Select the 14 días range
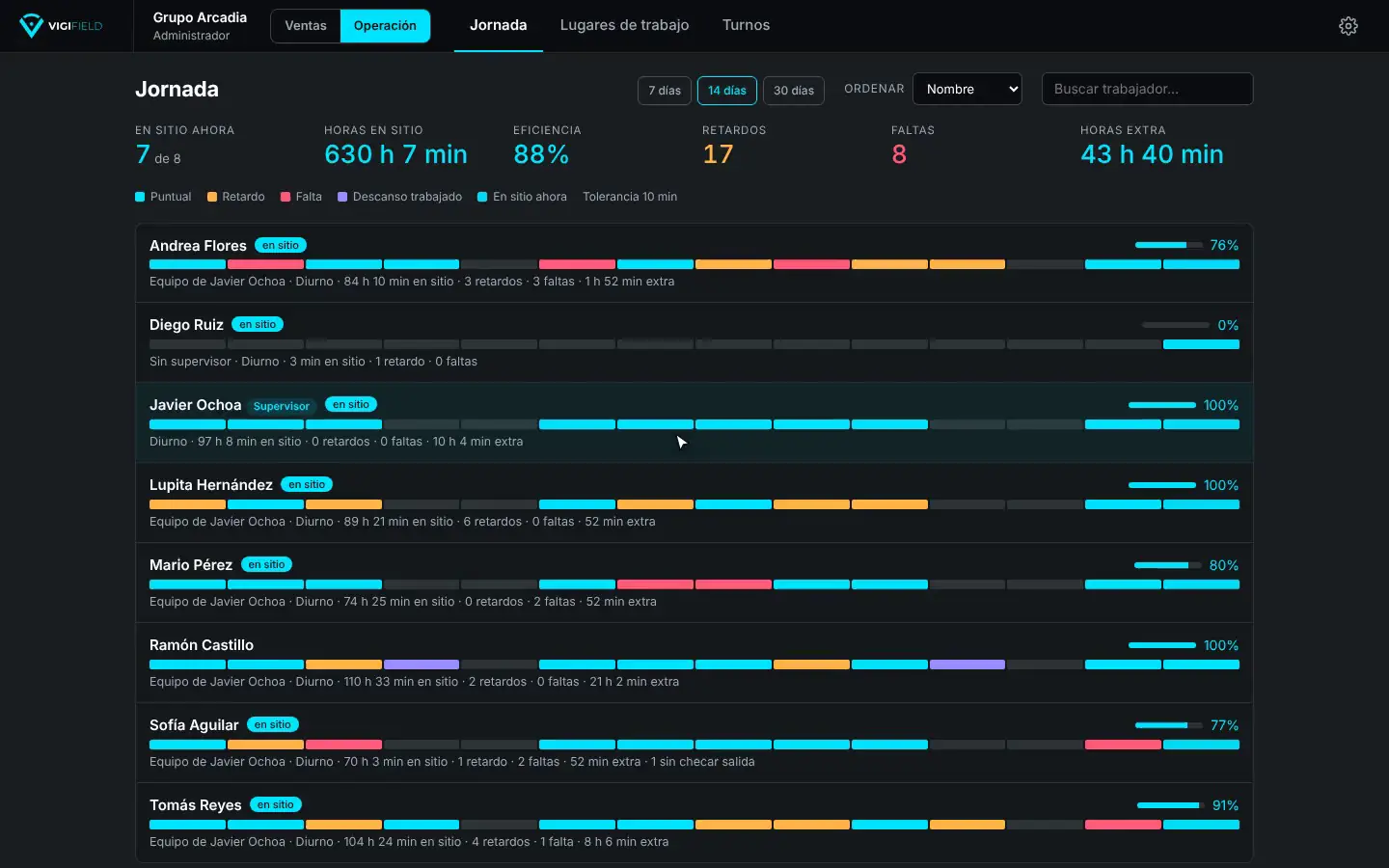 727,91
